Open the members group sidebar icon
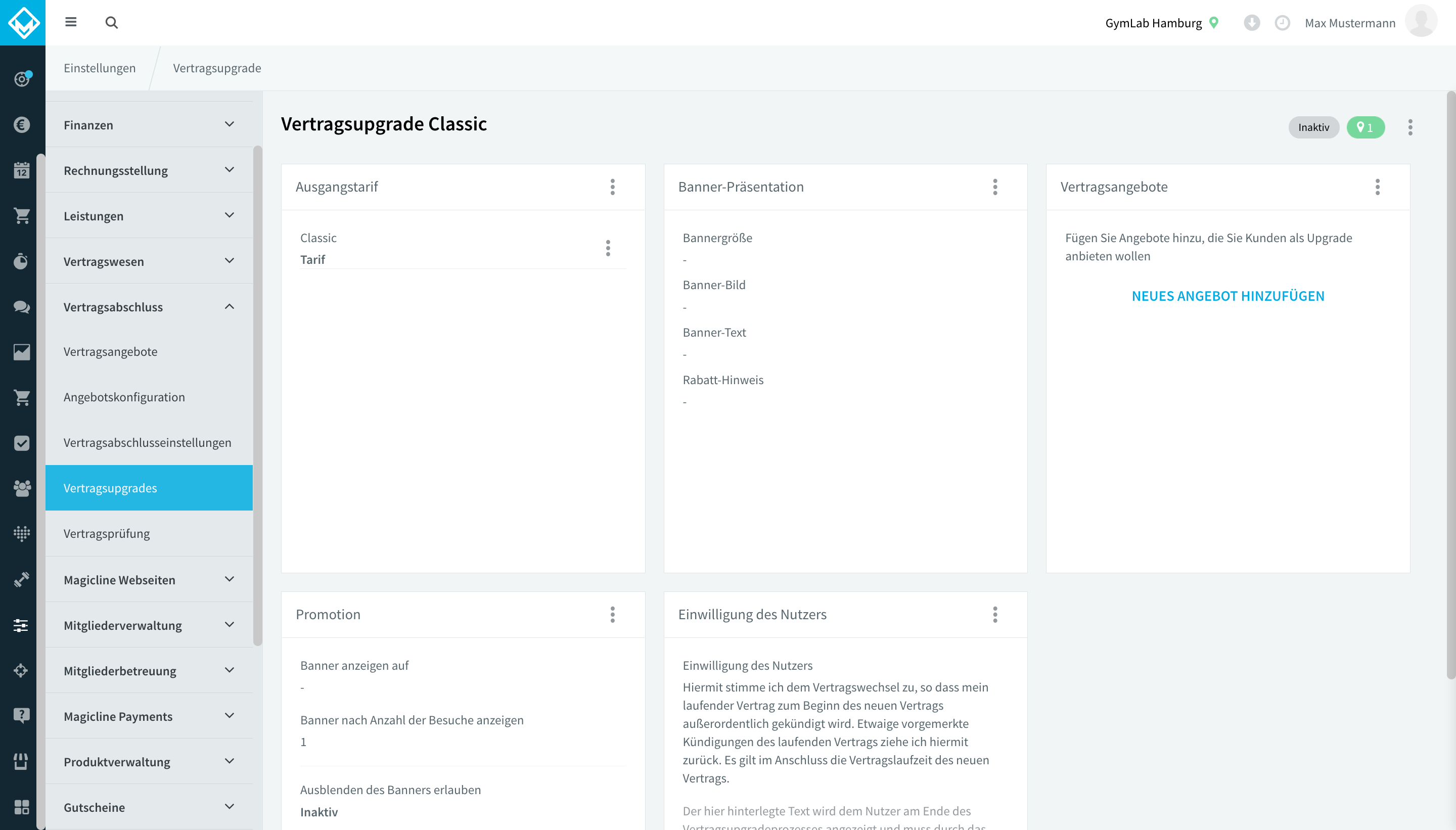 [22, 488]
